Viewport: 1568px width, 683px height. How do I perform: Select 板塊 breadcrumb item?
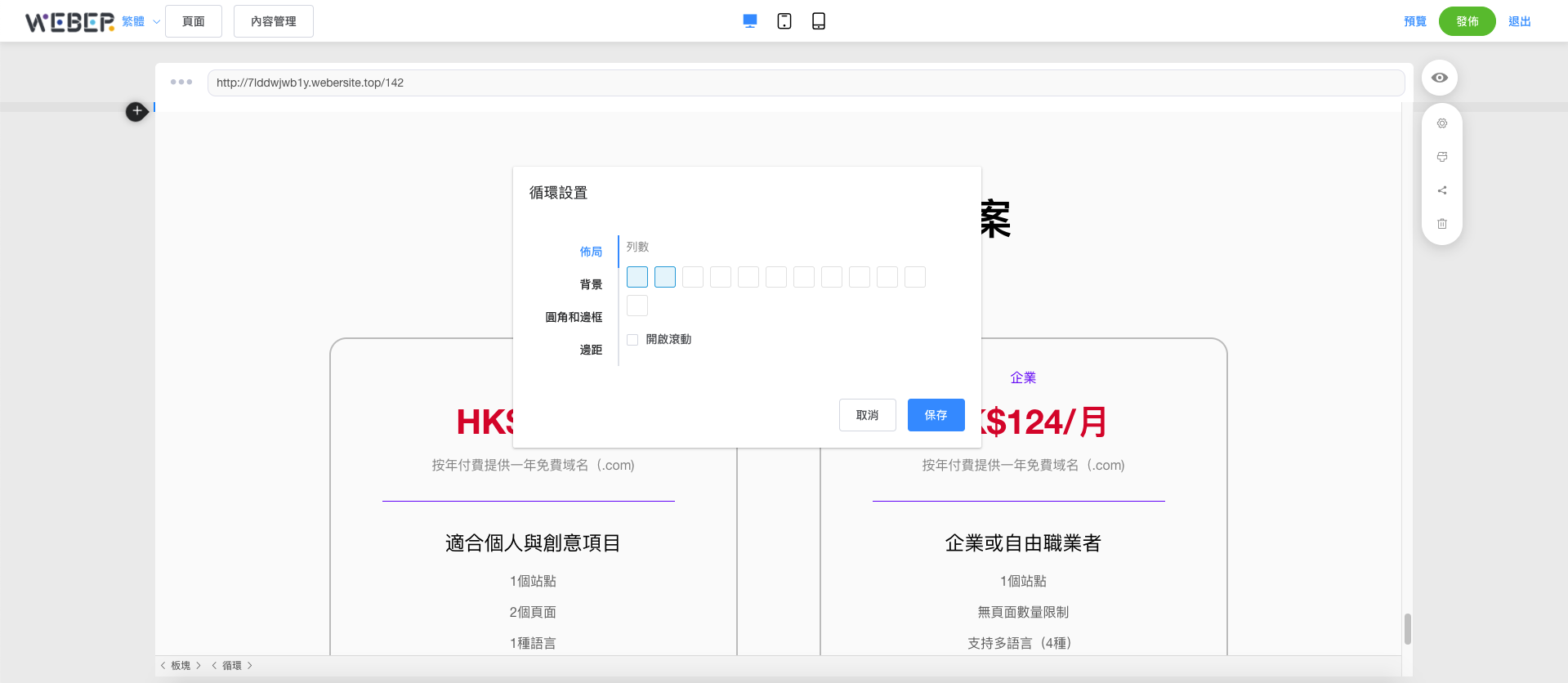[181, 666]
